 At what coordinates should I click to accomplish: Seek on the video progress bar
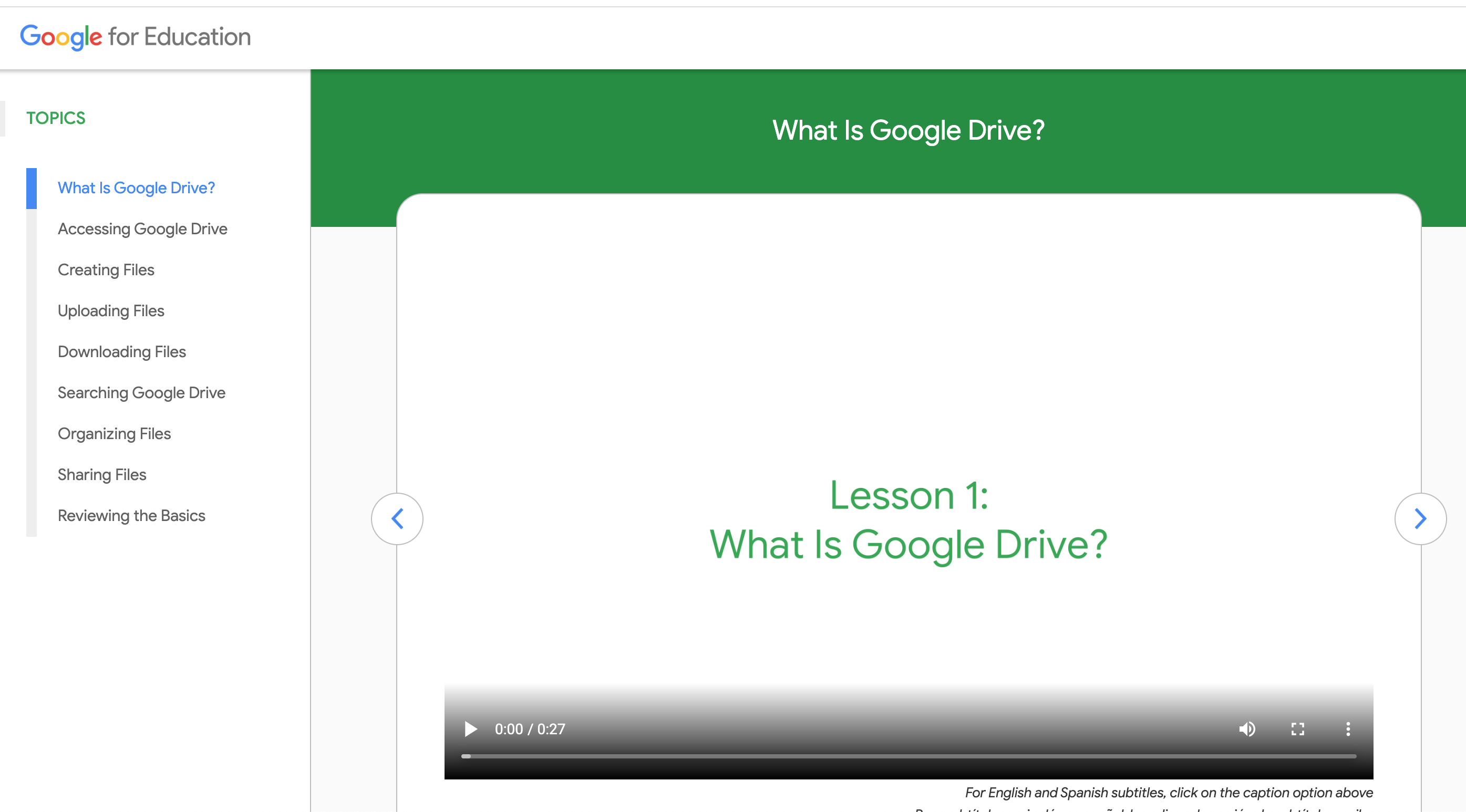click(x=908, y=756)
